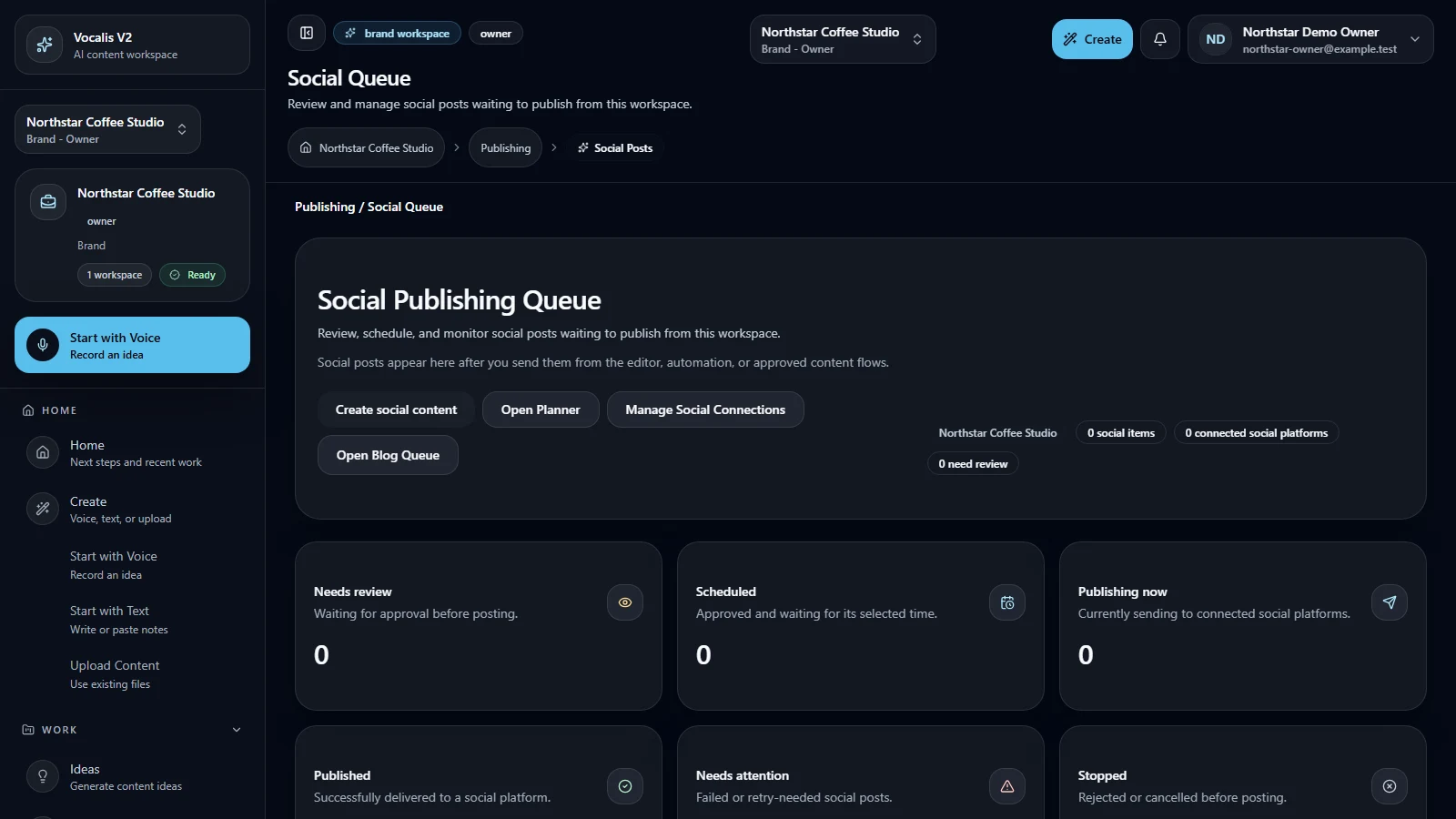Click the briefcase icon in workspace card

point(48,202)
